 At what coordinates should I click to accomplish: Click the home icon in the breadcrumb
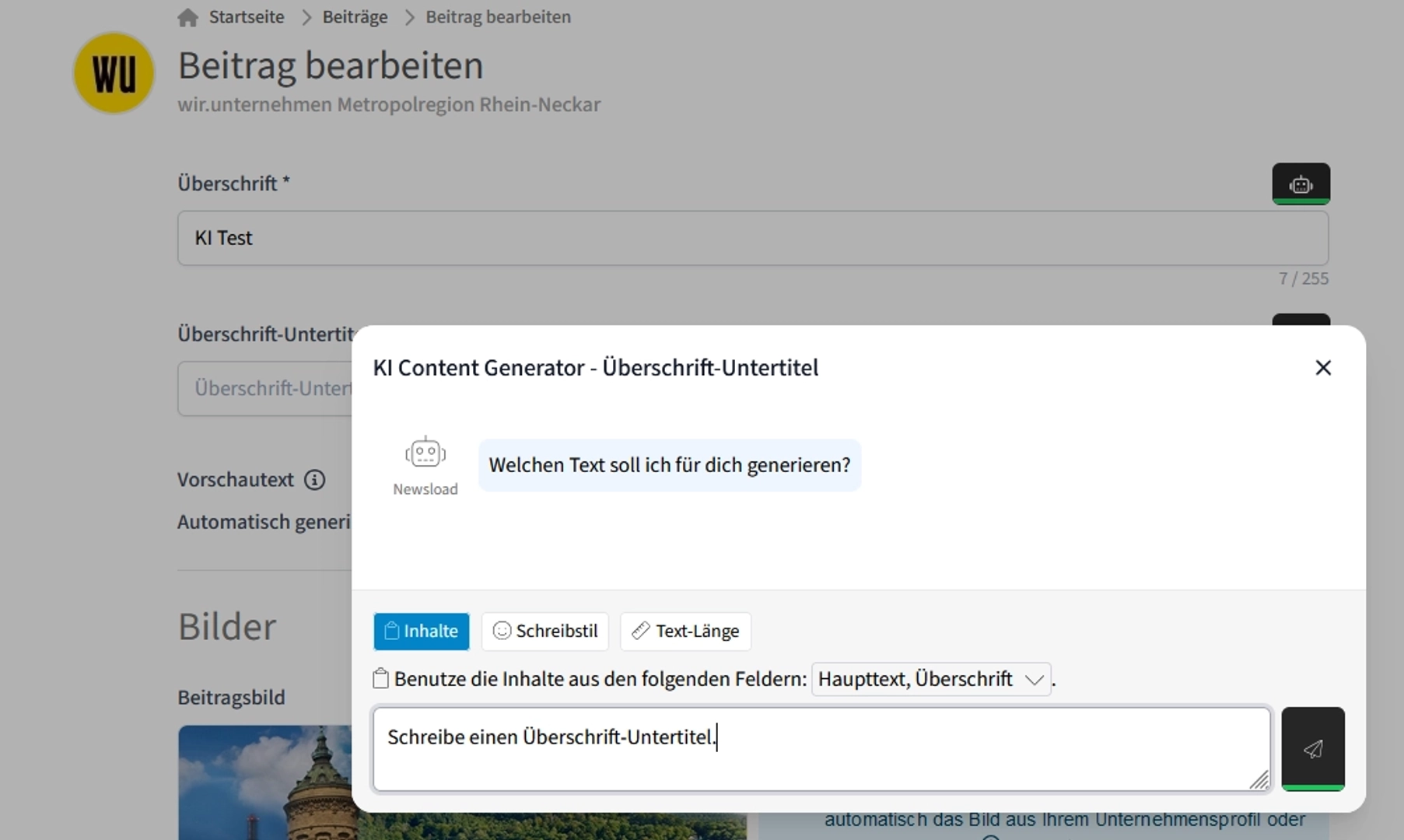point(187,17)
